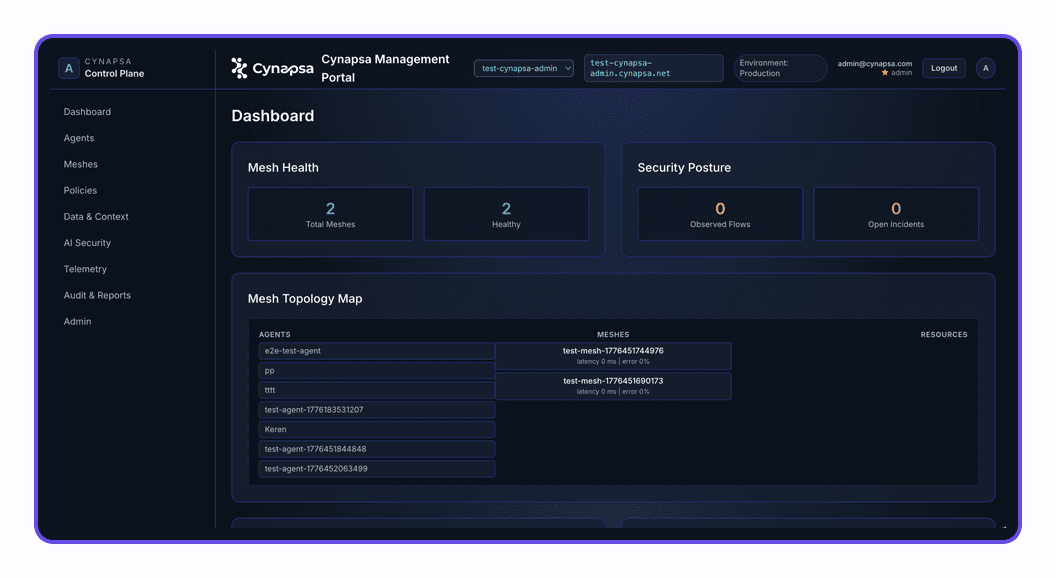Go to Agents in the sidebar

coord(79,138)
